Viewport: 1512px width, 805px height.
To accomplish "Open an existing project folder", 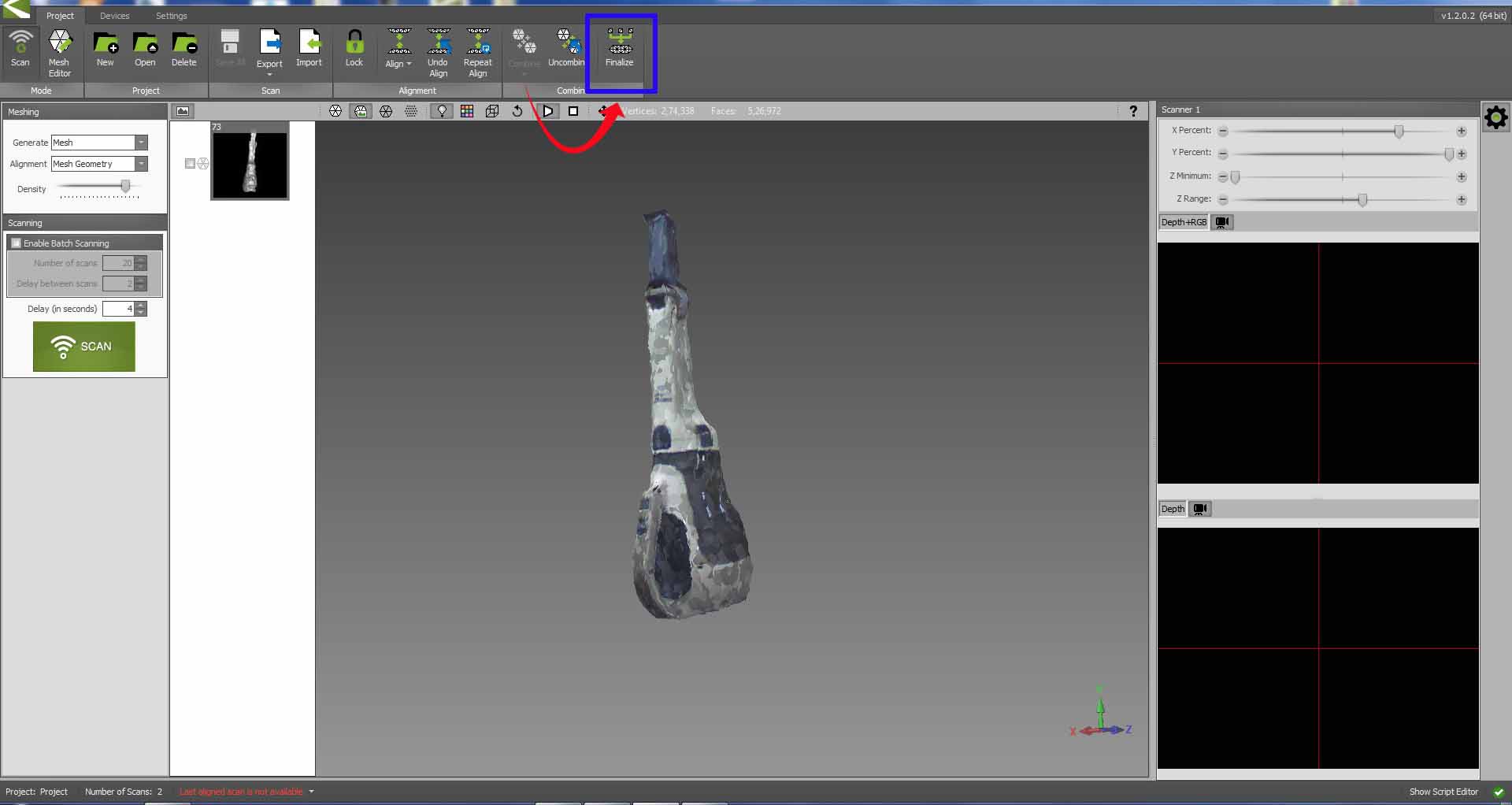I will (145, 49).
